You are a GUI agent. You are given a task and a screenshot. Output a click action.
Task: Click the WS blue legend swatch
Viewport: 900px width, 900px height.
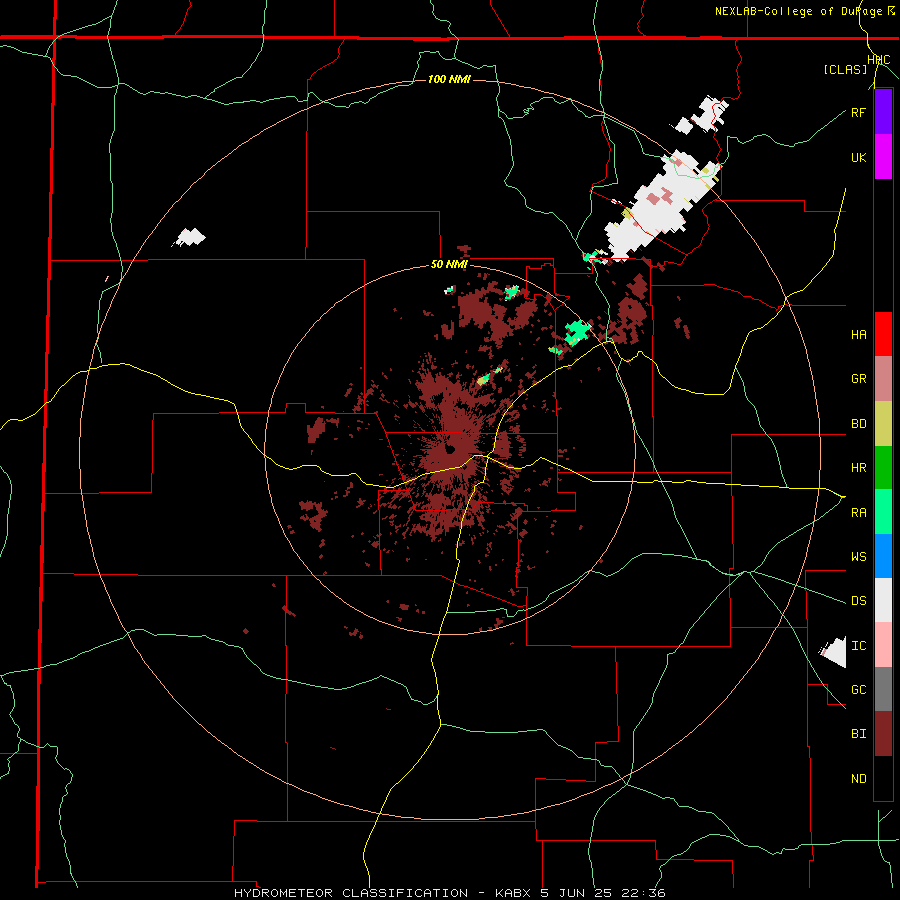tap(883, 556)
